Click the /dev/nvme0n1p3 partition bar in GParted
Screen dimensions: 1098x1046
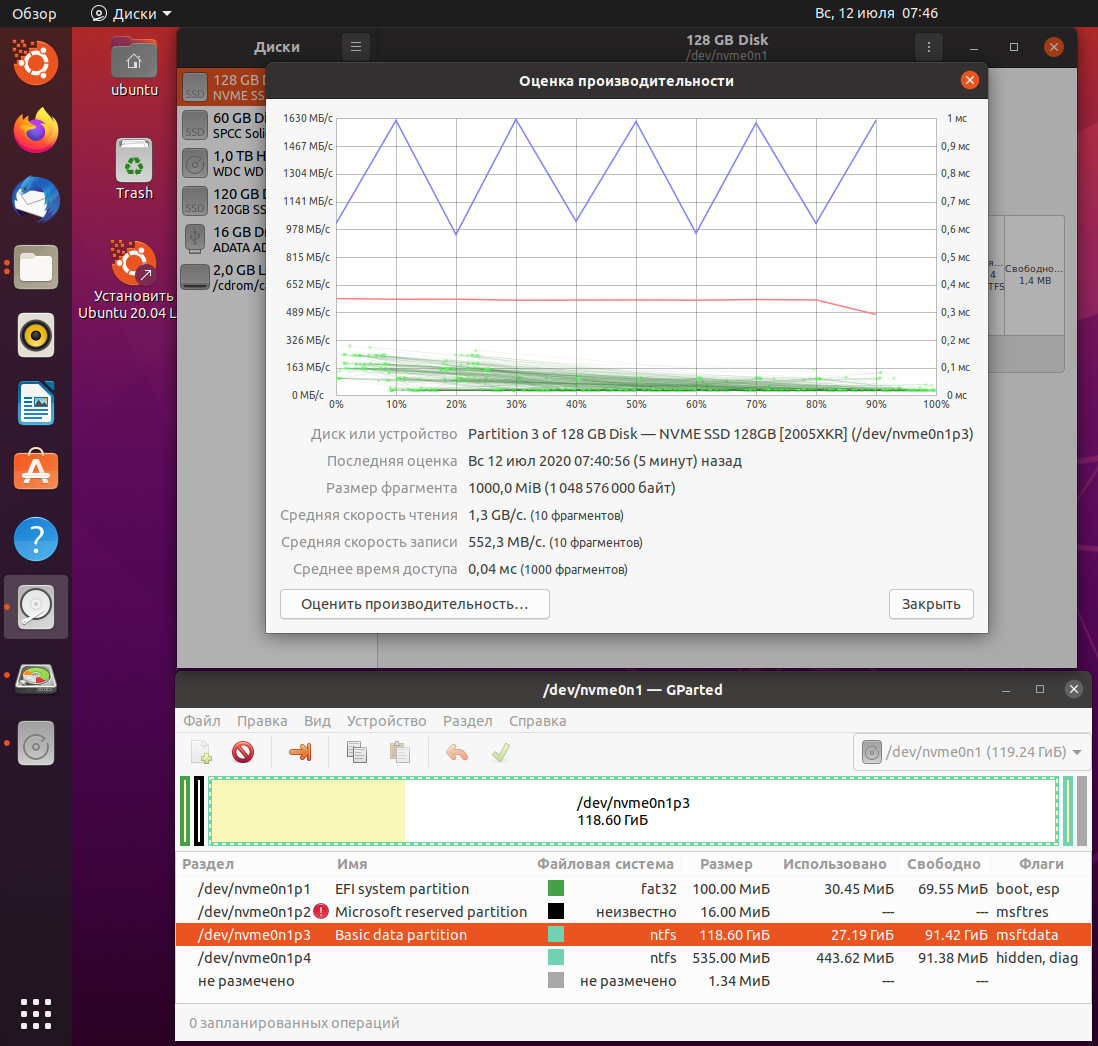point(633,811)
